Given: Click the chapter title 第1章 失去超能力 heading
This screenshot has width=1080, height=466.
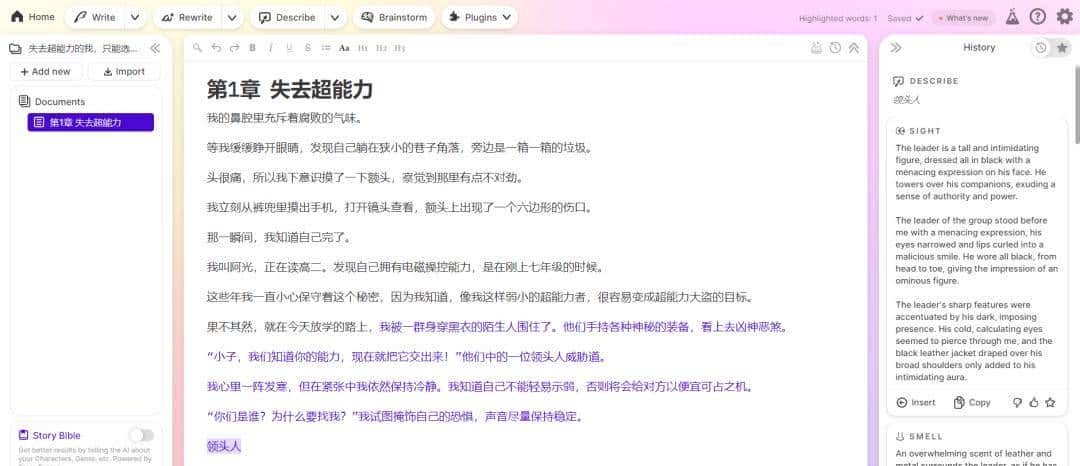Looking at the screenshot, I should (290, 89).
